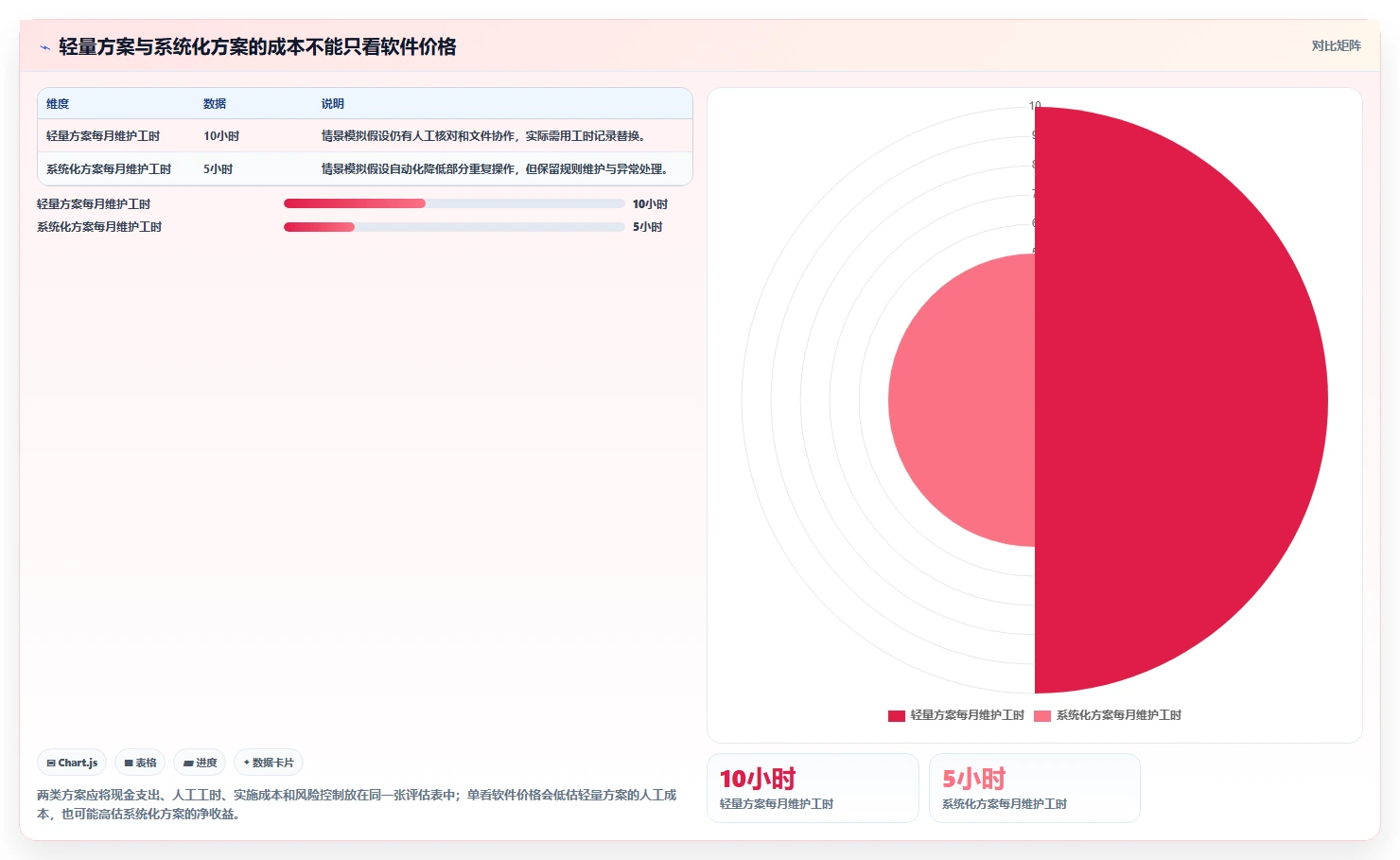Image resolution: width=1400 pixels, height=860 pixels.
Task: Select the 数据卡片 tag chip
Action: [x=269, y=763]
